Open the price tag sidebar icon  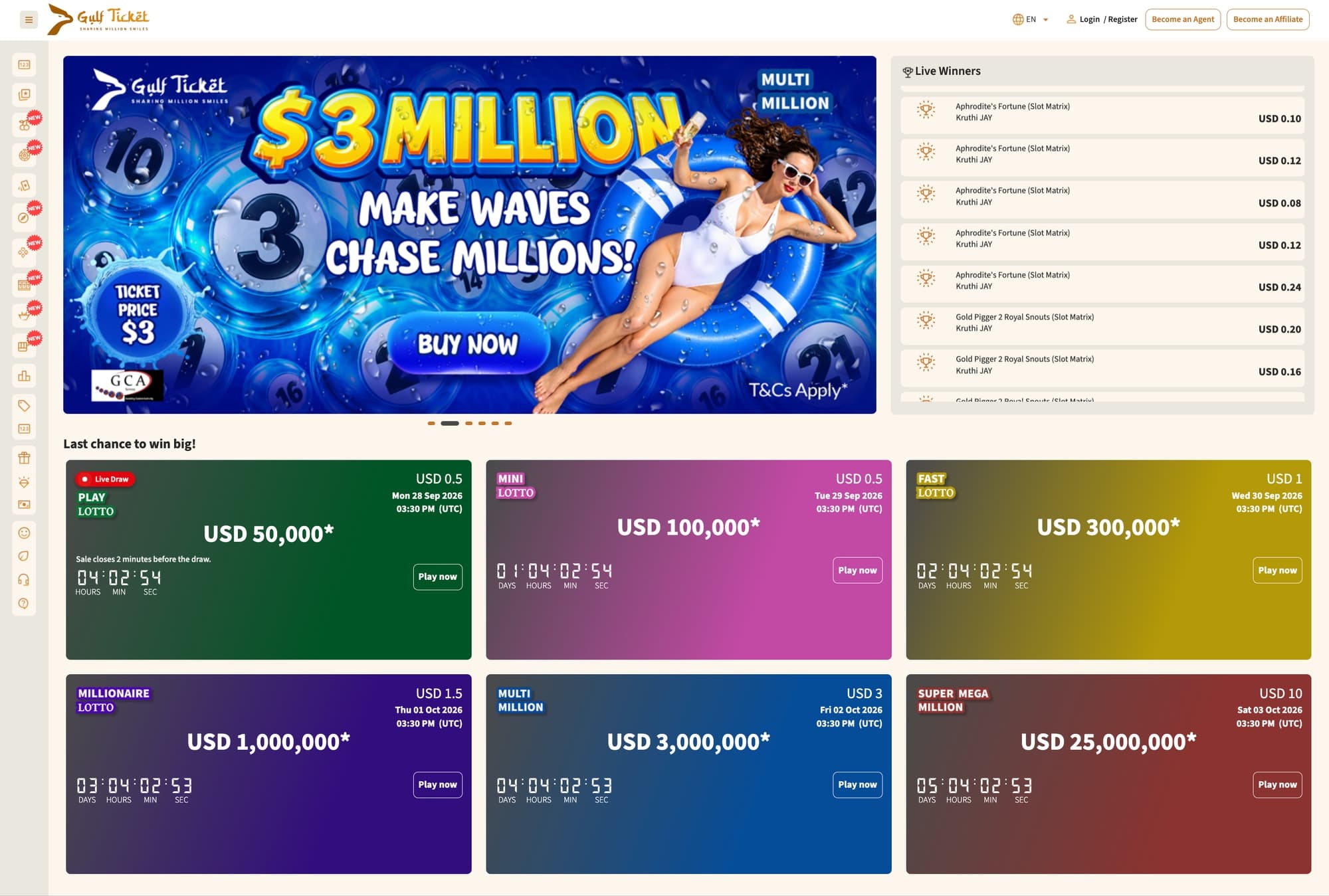pos(24,405)
